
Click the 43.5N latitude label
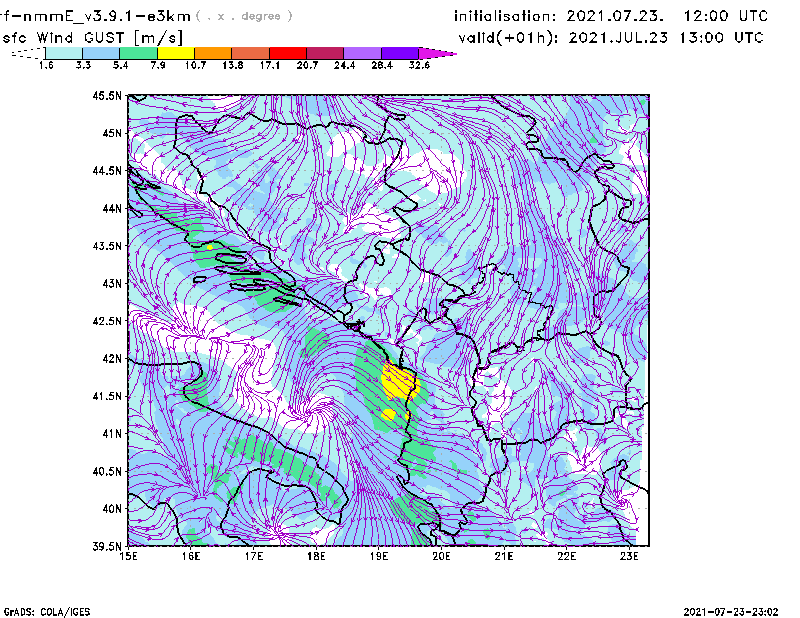point(107,246)
